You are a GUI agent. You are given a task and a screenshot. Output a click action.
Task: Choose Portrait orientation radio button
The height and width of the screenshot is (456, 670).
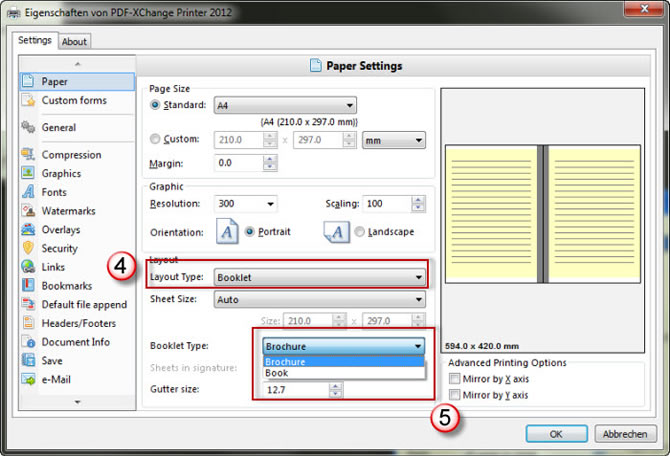coord(250,232)
